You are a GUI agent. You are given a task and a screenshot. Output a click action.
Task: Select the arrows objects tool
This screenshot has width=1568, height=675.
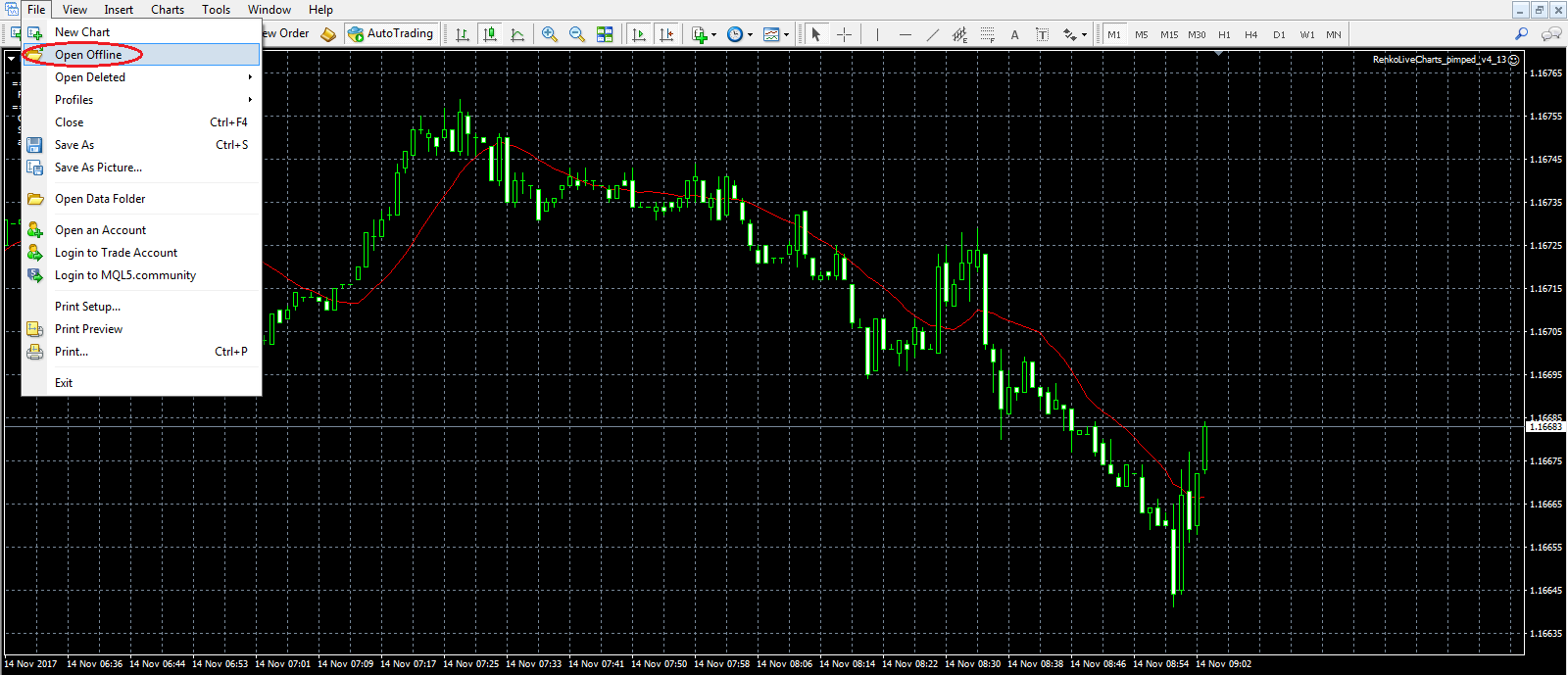pos(1069,34)
